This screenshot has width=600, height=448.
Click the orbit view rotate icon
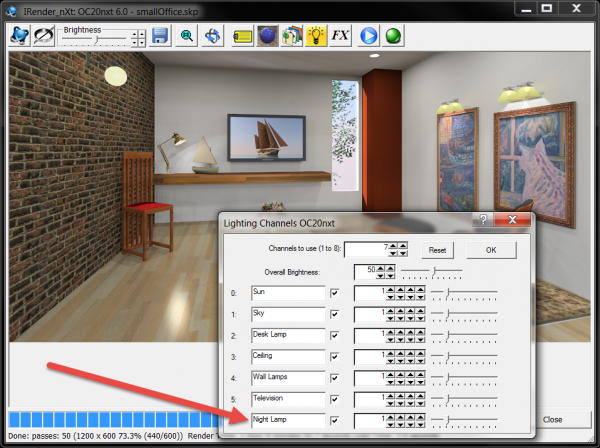tap(213, 35)
